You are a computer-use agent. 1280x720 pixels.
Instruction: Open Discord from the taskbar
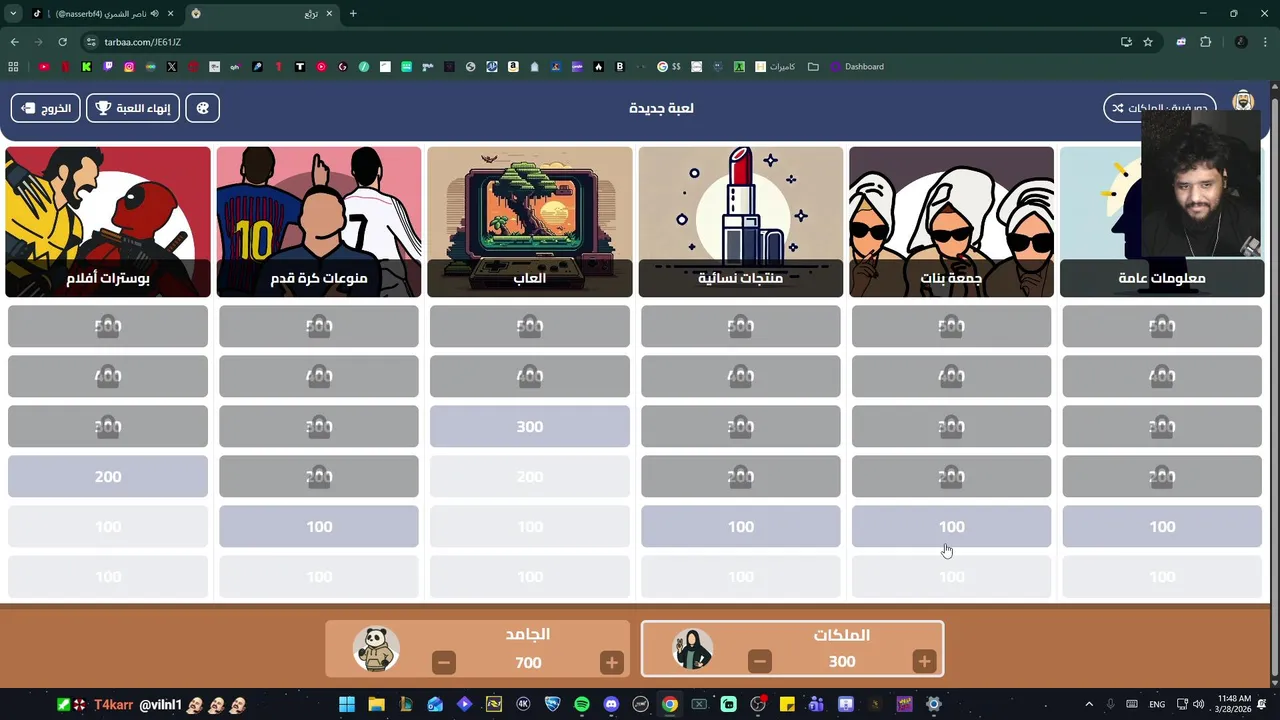[x=611, y=704]
